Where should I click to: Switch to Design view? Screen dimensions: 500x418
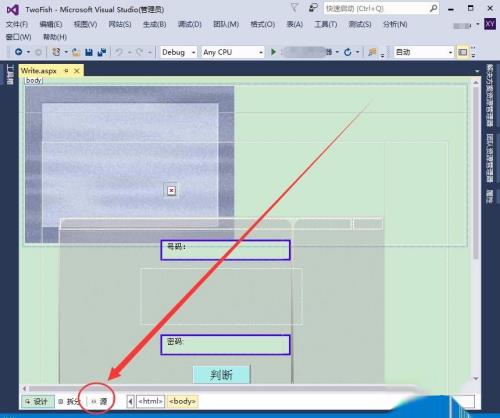(x=38, y=401)
